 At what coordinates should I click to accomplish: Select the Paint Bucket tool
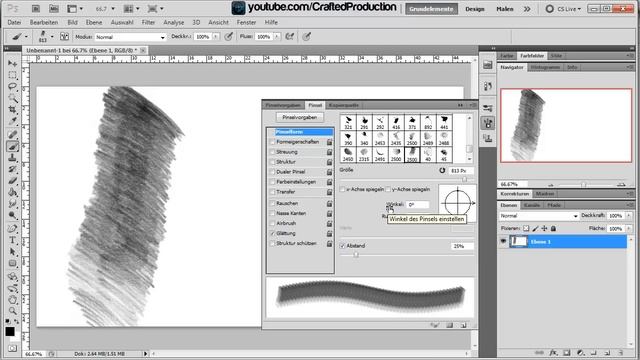(12, 192)
